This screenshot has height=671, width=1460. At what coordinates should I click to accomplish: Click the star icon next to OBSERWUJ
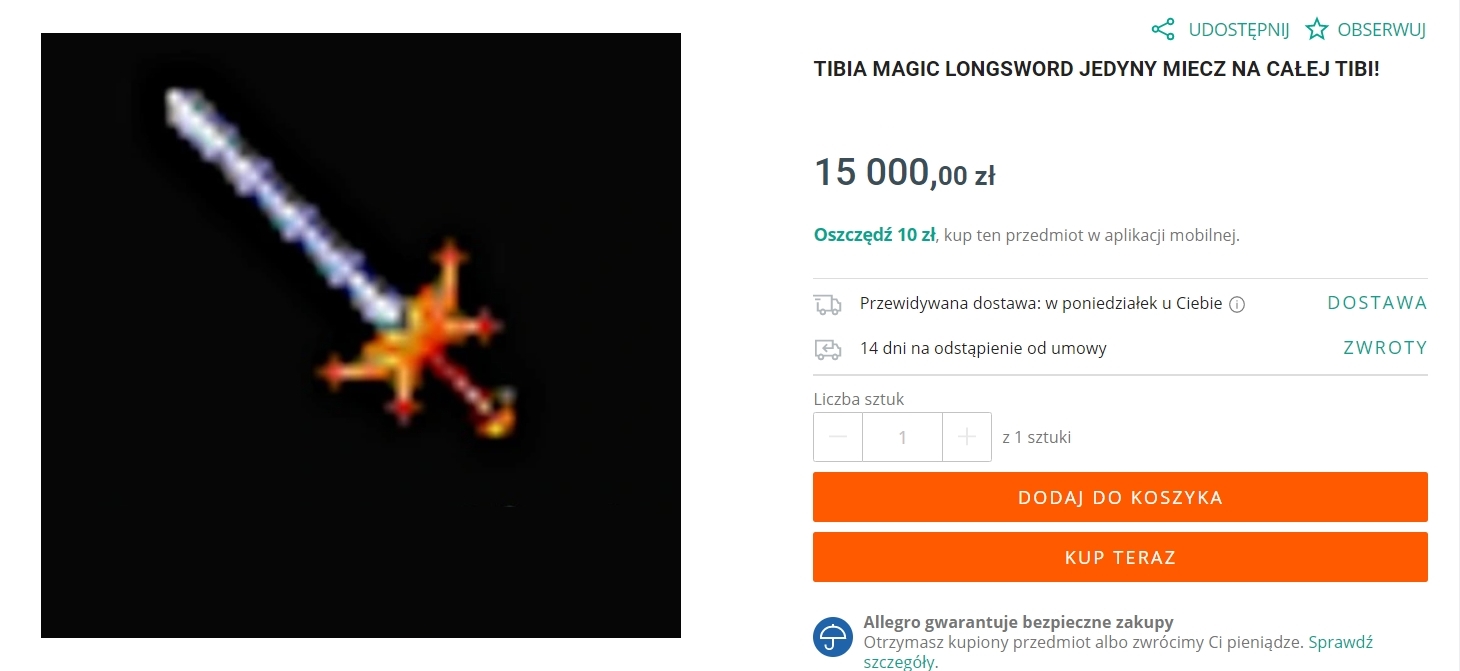tap(1317, 29)
